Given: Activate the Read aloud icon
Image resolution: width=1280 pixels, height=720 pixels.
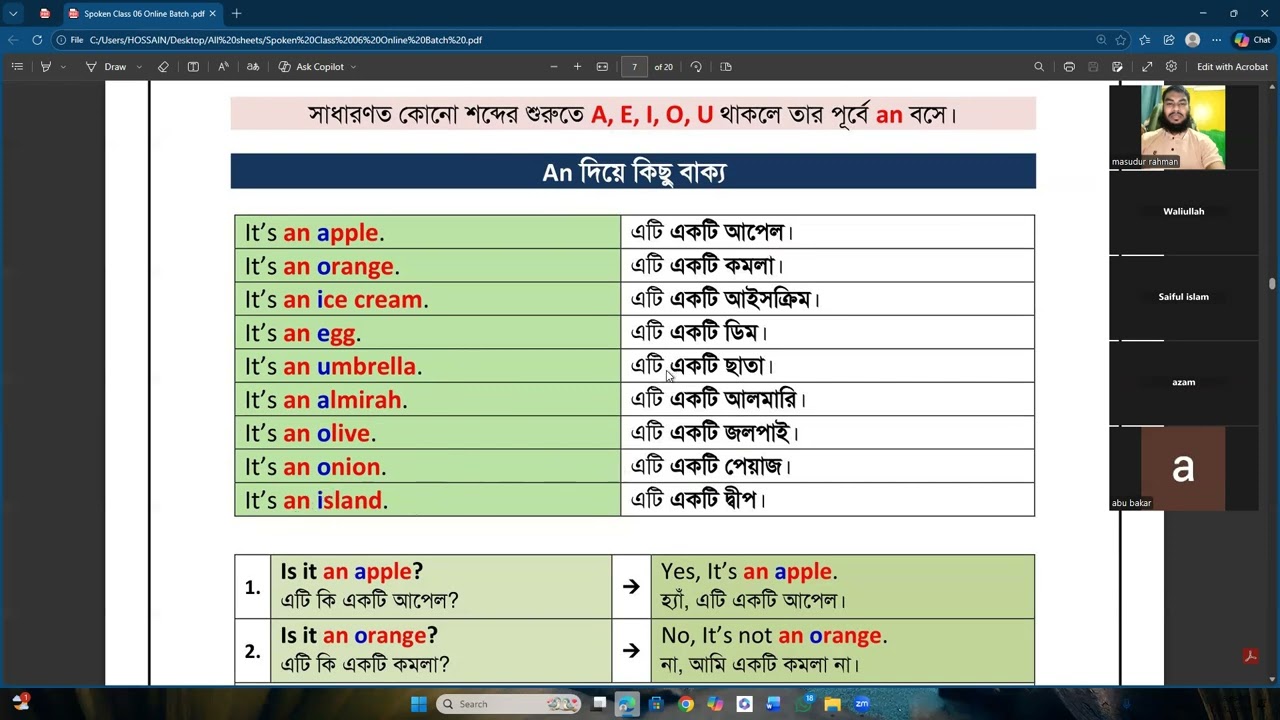Looking at the screenshot, I should 223,67.
